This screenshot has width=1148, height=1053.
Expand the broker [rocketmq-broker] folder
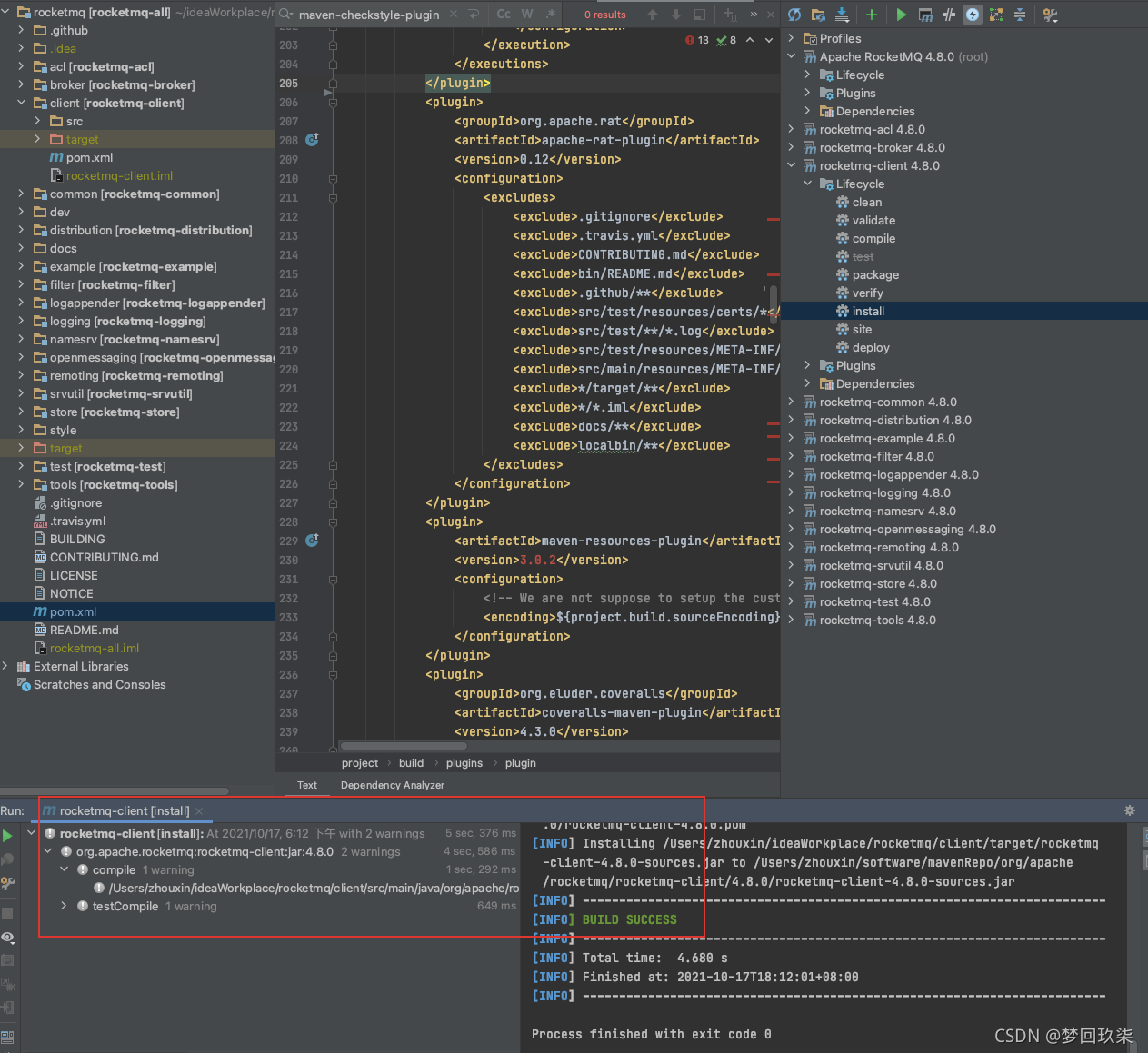coord(20,84)
